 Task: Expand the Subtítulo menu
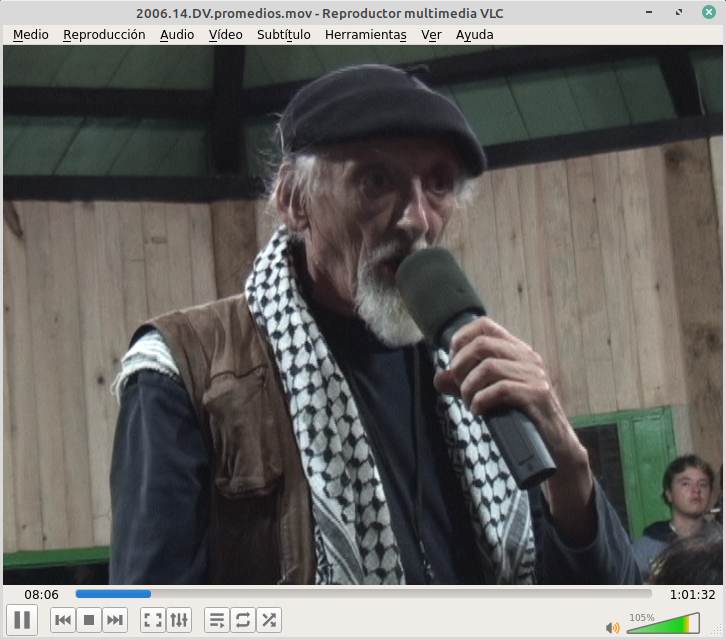(x=283, y=34)
